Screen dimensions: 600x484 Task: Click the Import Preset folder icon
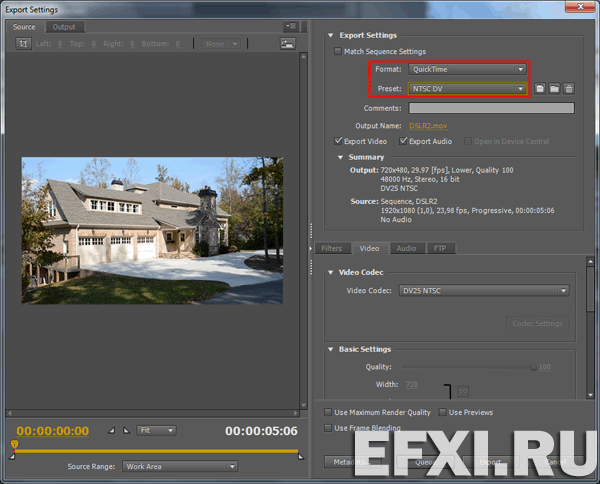[x=554, y=89]
